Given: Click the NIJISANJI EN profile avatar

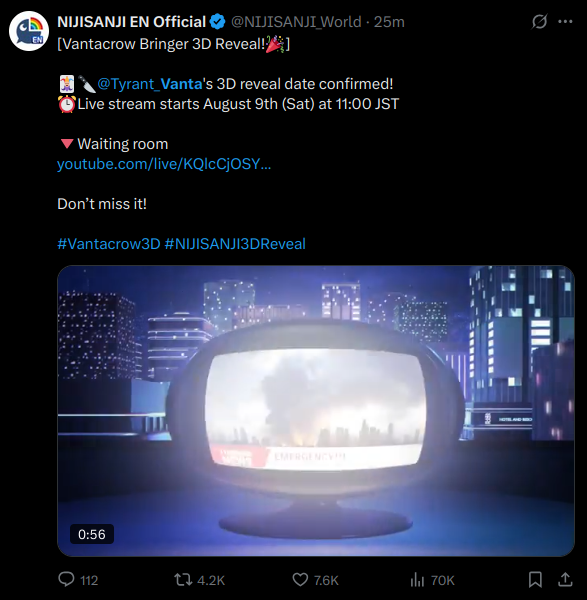Looking at the screenshot, I should [x=29, y=31].
